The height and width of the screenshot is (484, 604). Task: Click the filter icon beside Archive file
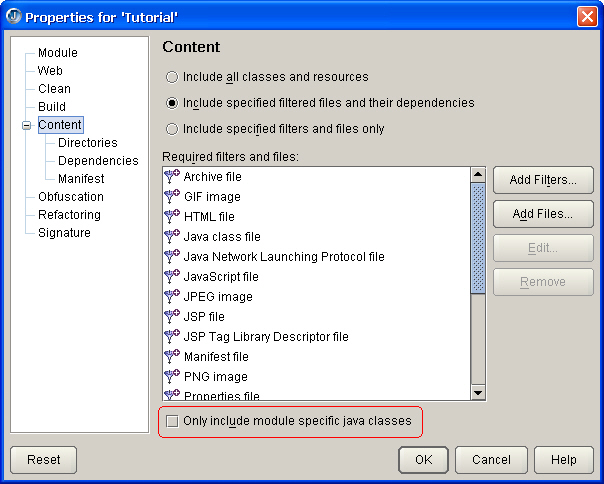point(172,176)
